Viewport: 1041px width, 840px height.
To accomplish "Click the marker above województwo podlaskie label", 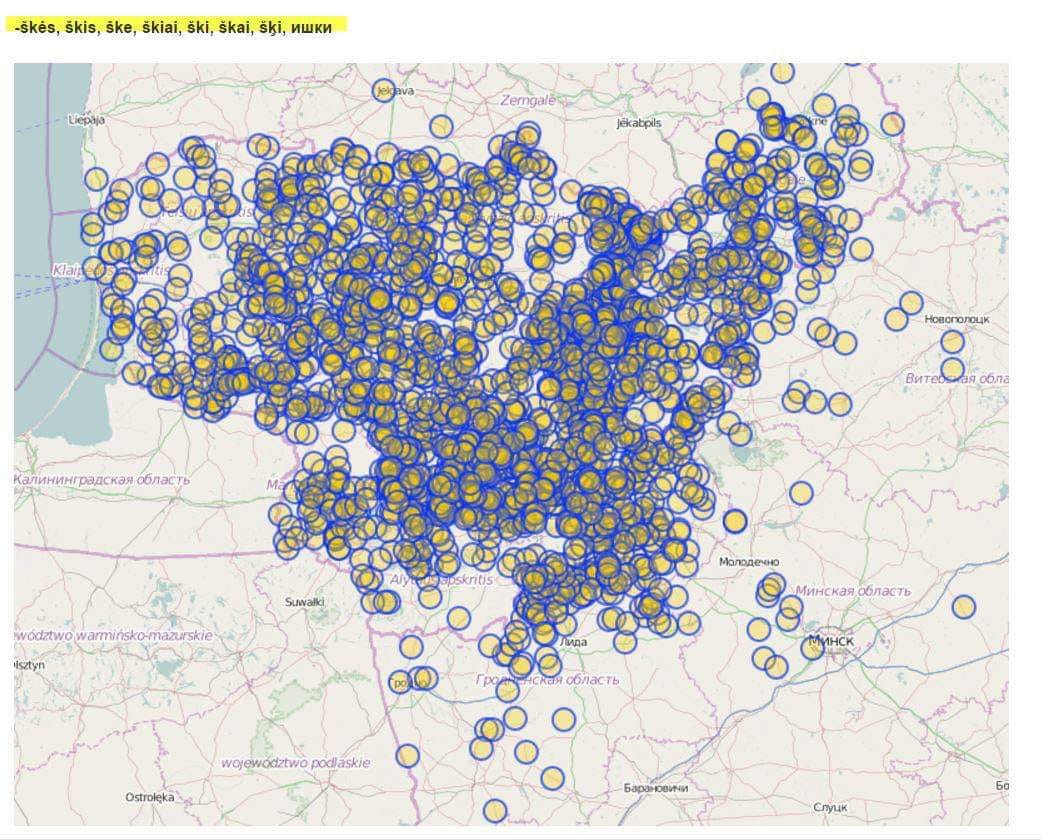I will tap(407, 755).
